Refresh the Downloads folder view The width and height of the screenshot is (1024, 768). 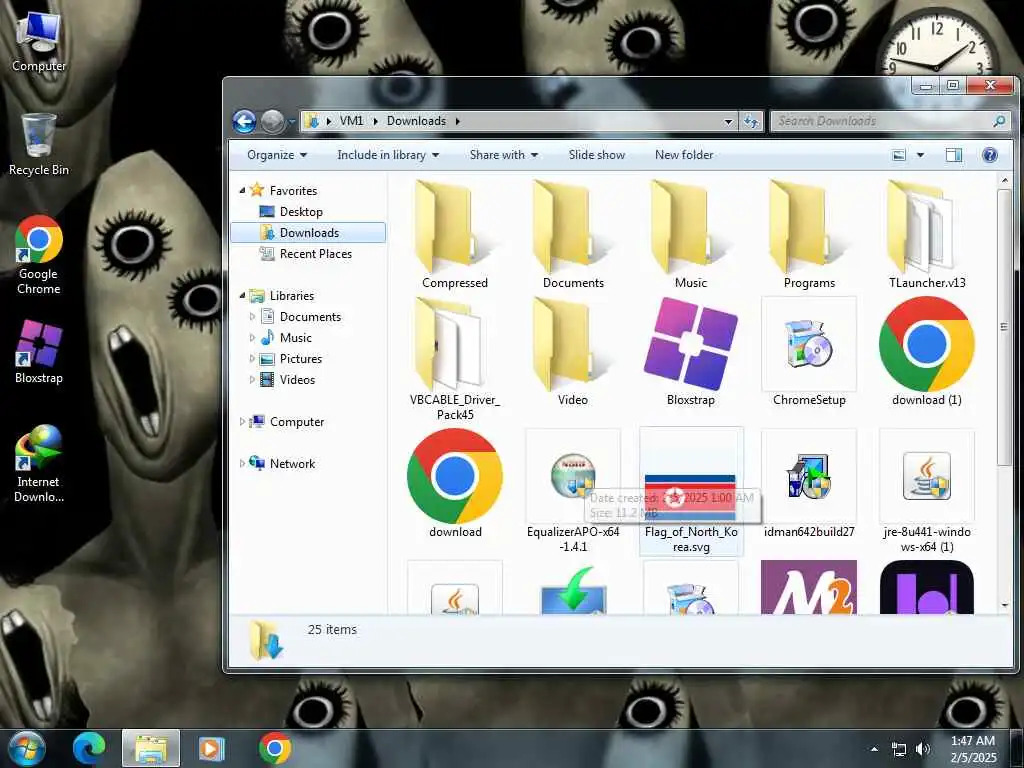click(x=751, y=121)
